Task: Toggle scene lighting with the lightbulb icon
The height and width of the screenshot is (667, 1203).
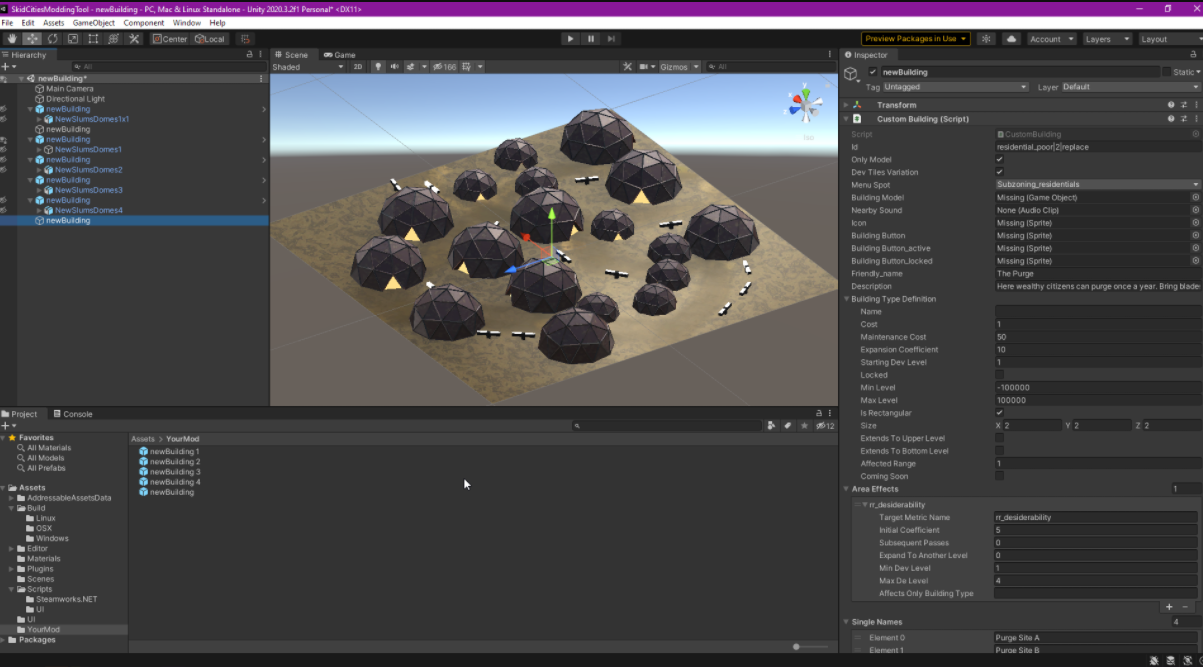Action: point(378,67)
